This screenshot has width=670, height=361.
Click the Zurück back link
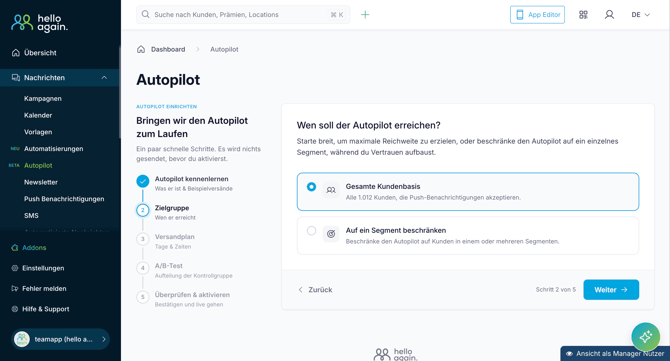[315, 290]
